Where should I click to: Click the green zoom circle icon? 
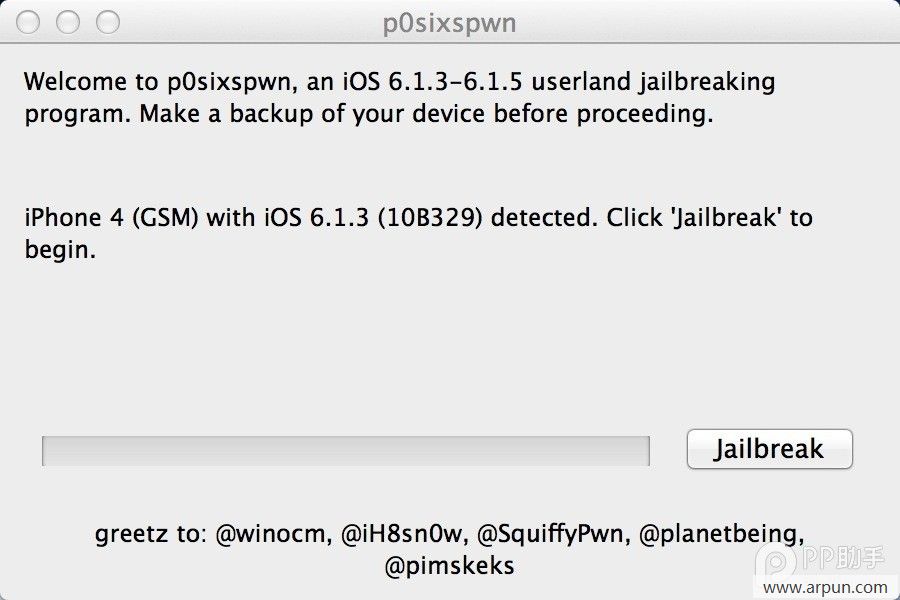[107, 20]
